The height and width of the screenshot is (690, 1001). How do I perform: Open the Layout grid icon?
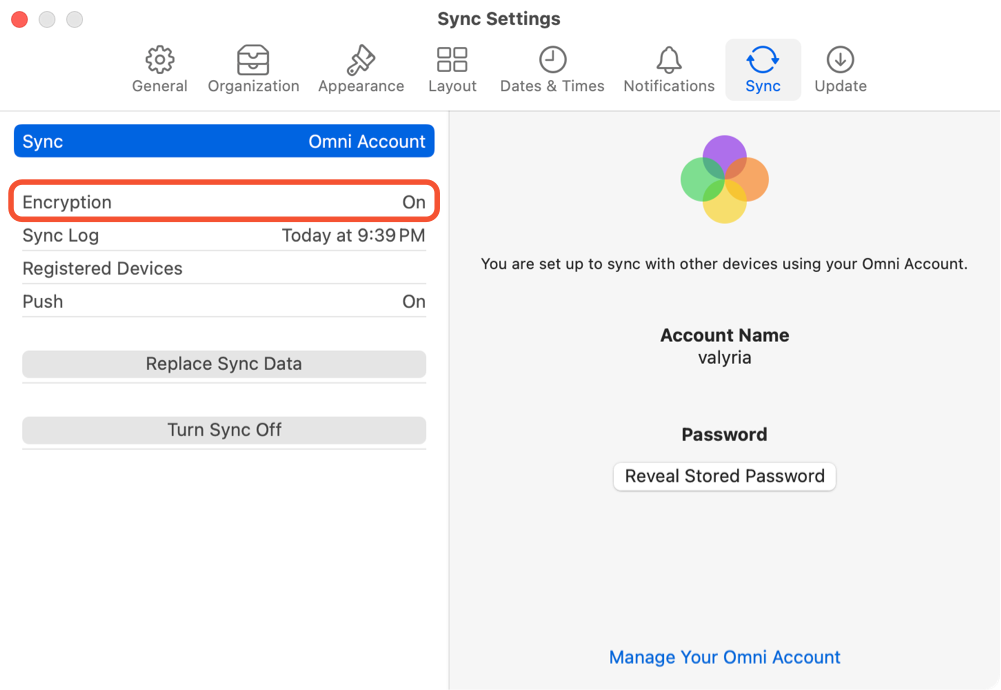tap(452, 60)
